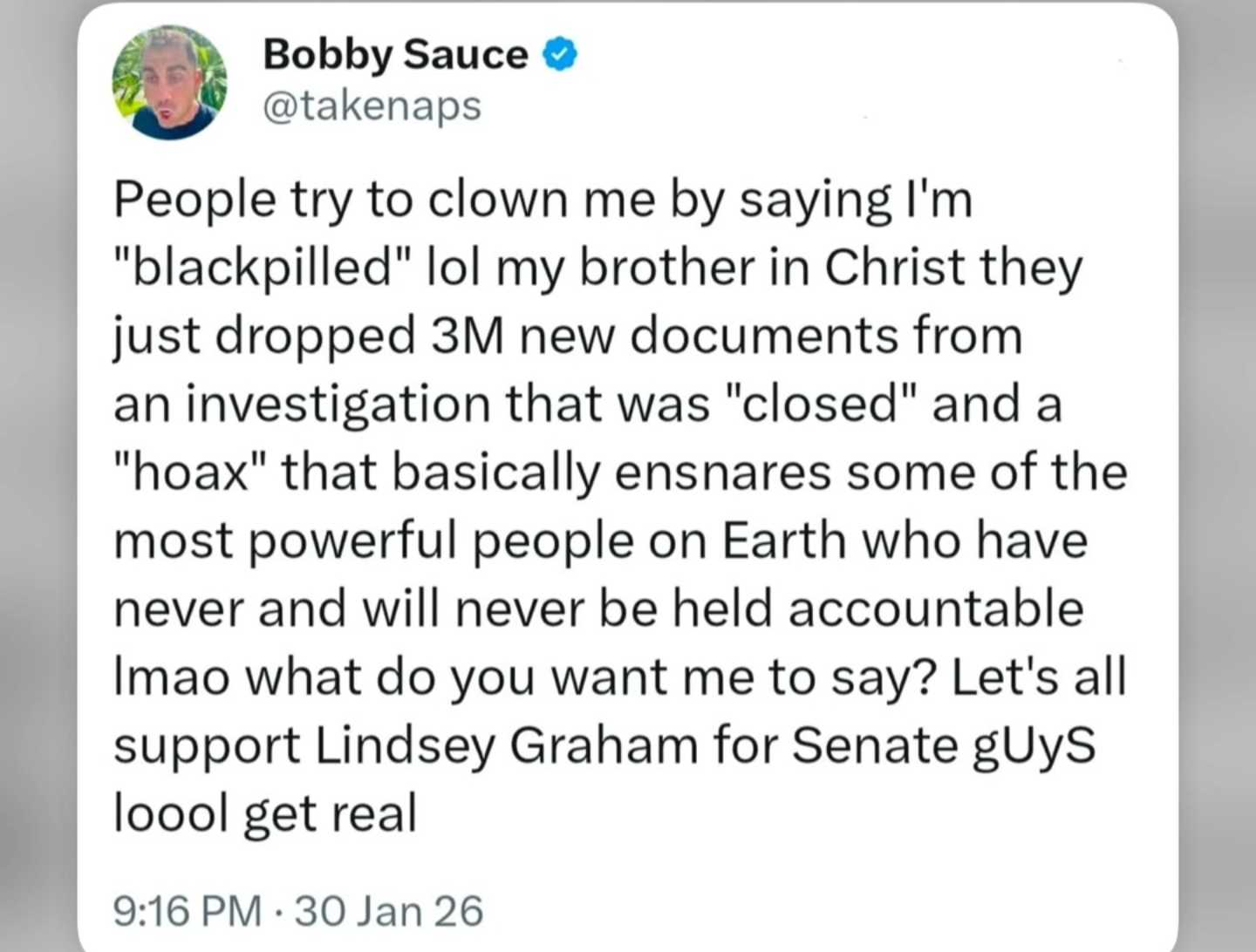Open the Bobby Sauce display name

coord(395,55)
